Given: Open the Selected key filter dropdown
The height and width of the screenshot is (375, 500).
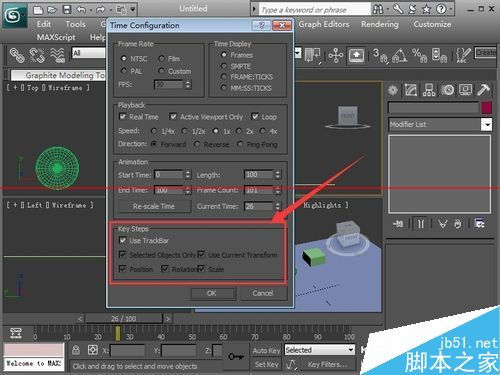Looking at the screenshot, I should pyautogui.click(x=319, y=350).
